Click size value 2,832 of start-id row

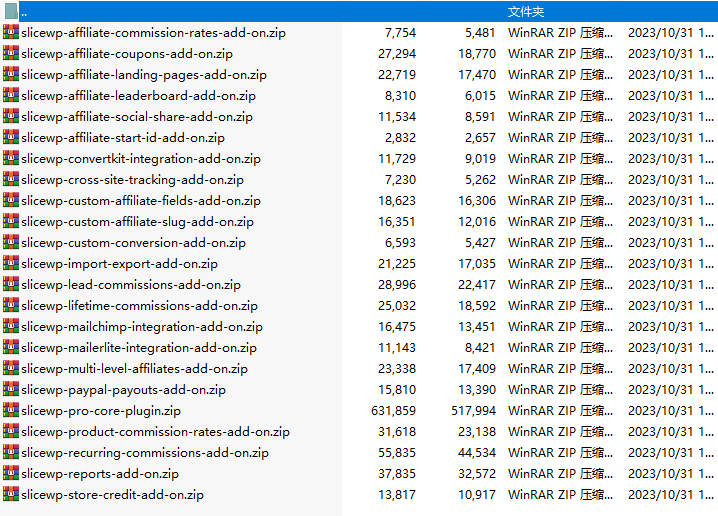click(400, 138)
